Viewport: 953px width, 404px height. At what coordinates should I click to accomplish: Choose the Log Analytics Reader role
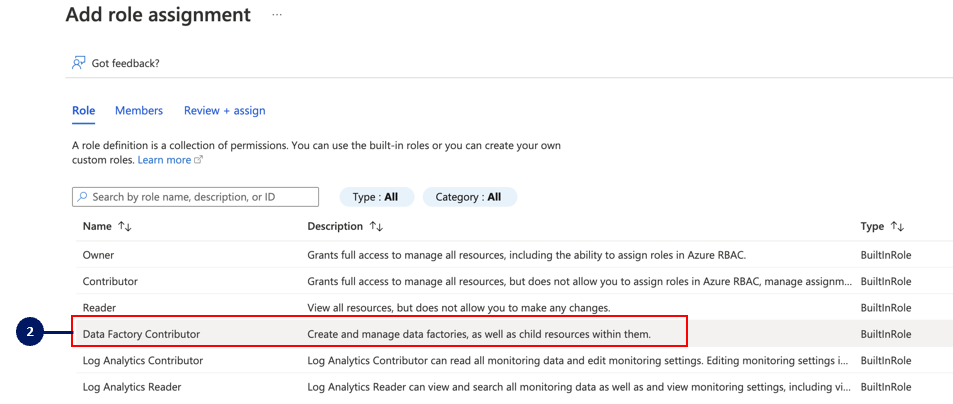click(x=131, y=386)
